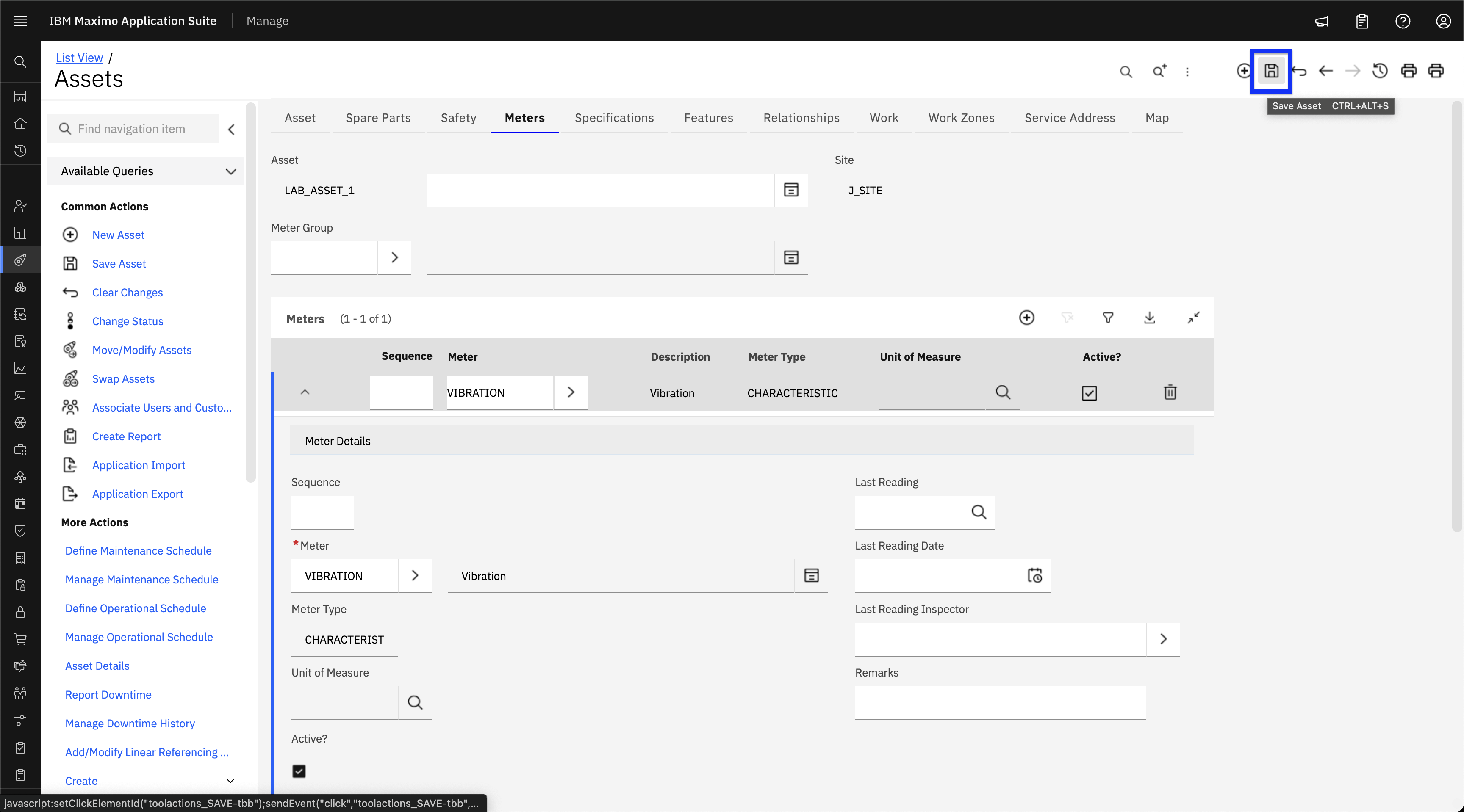Click the Clear Changes undo toolbar icon

1299,71
